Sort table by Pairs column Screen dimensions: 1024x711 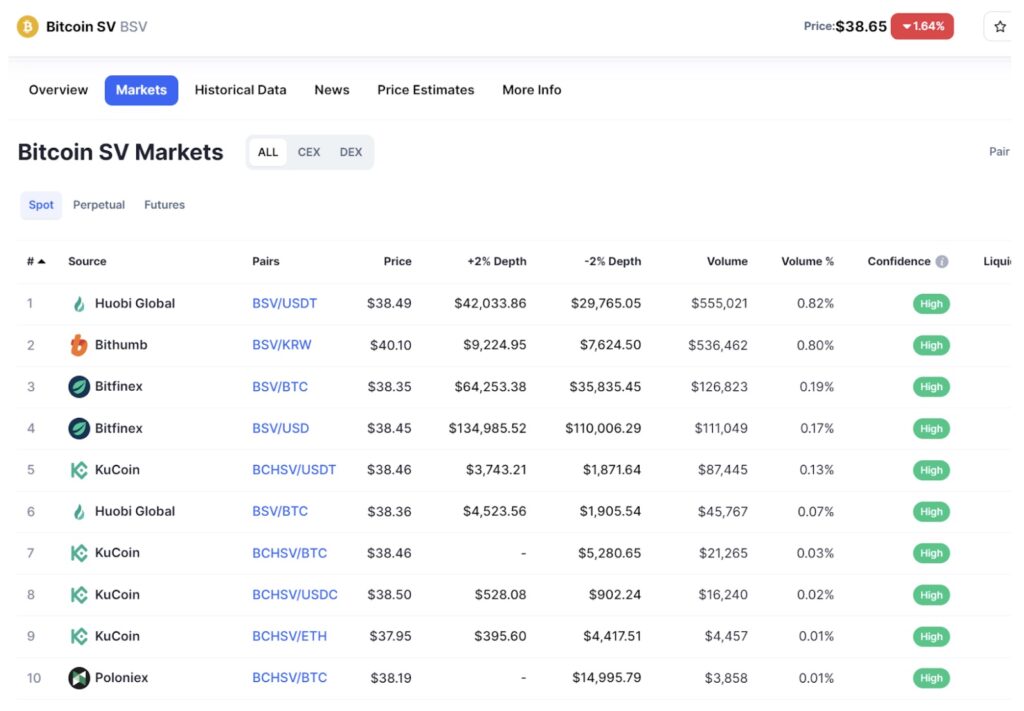click(266, 261)
